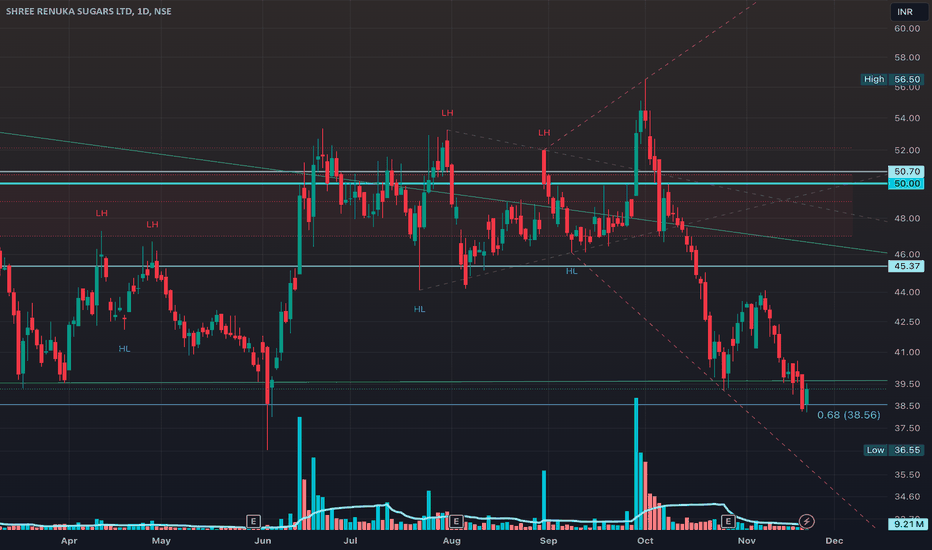Image resolution: width=932 pixels, height=550 pixels.
Task: Click the lightning bolt event icon
Action: point(807,521)
